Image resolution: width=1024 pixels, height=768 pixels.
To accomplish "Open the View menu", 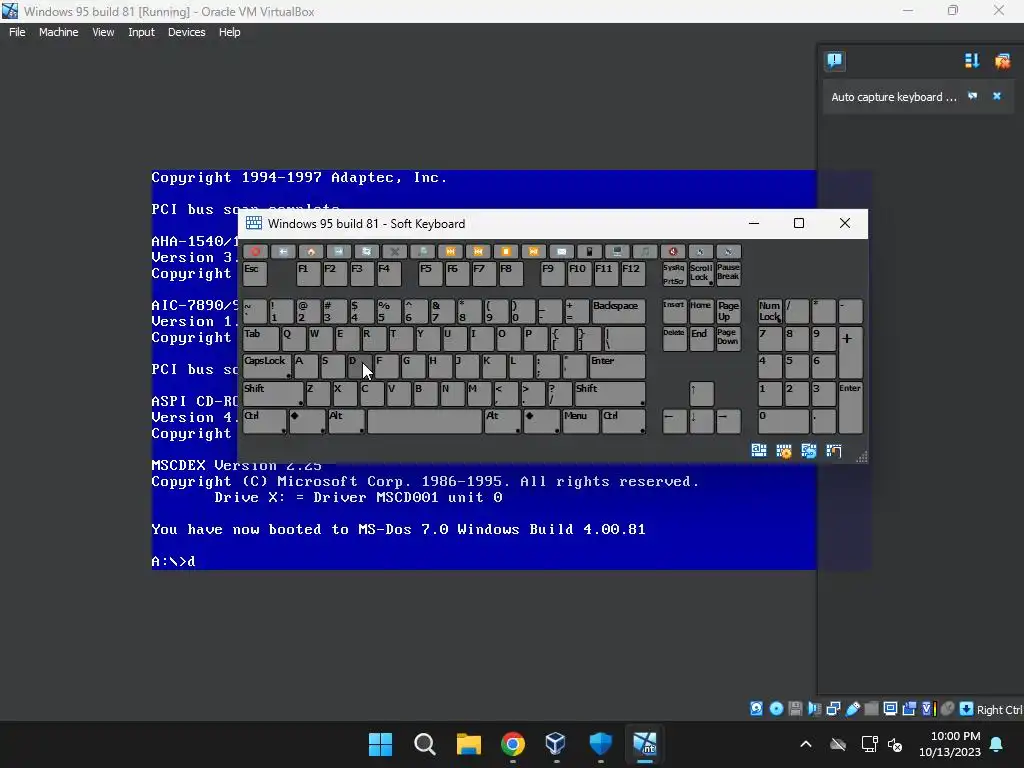I will [103, 32].
